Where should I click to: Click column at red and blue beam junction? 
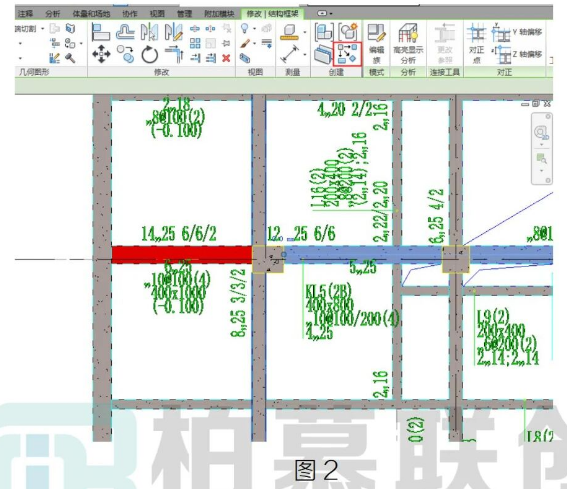click(268, 259)
